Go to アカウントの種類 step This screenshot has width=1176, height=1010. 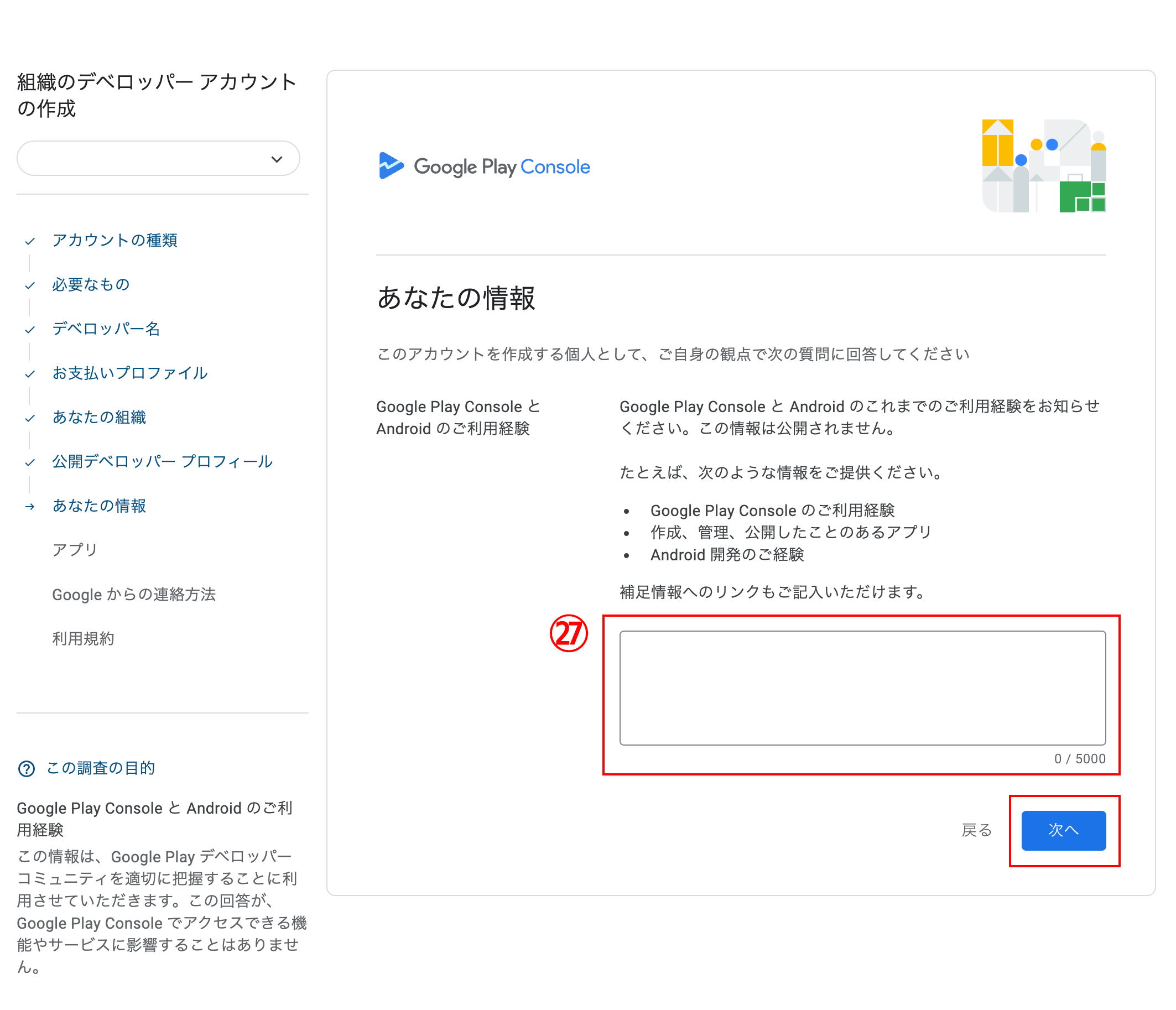(x=115, y=240)
